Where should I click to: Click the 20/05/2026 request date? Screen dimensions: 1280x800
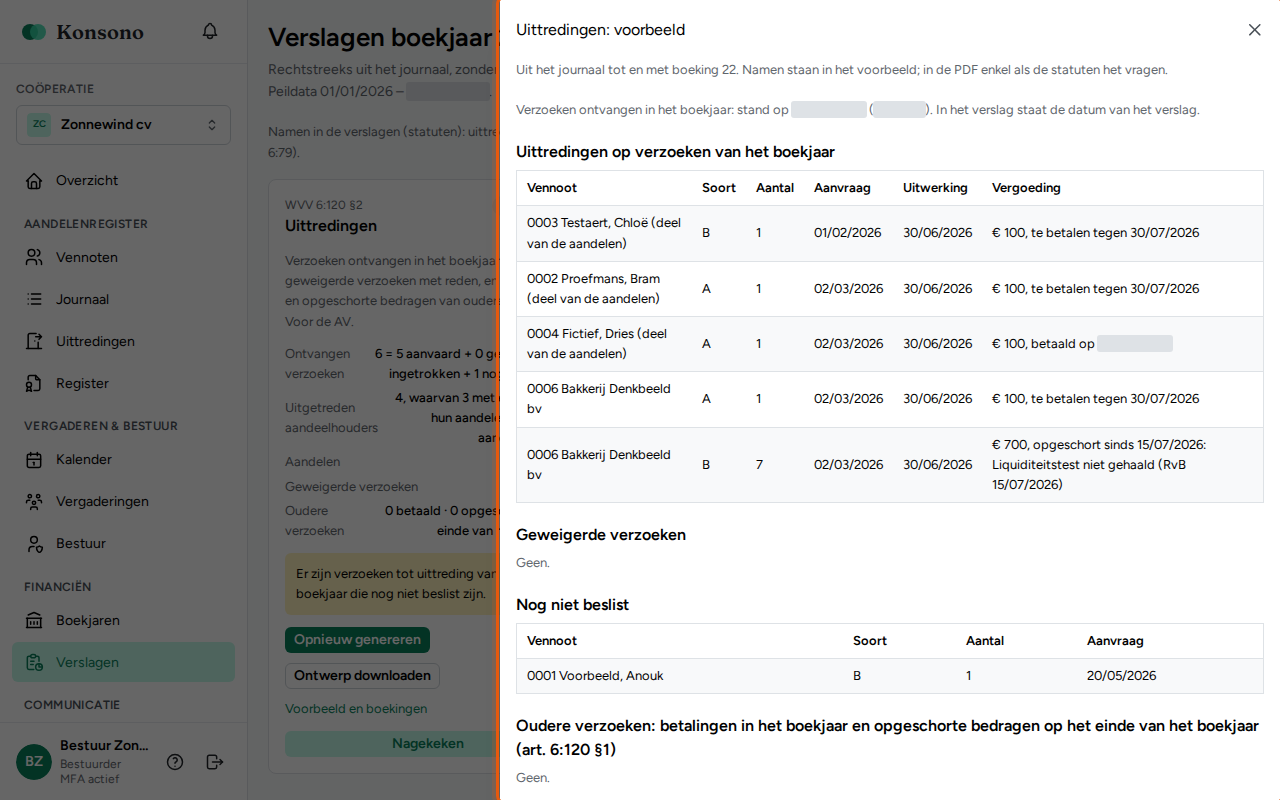point(1121,676)
